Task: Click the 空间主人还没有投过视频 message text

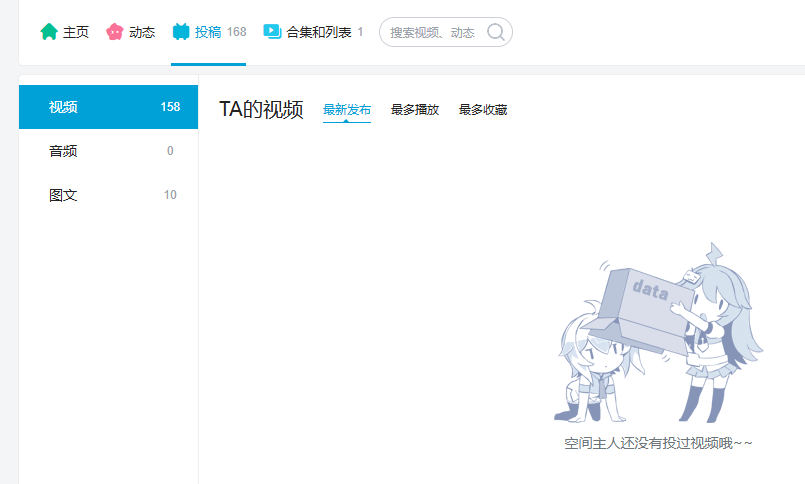Action: click(x=657, y=443)
